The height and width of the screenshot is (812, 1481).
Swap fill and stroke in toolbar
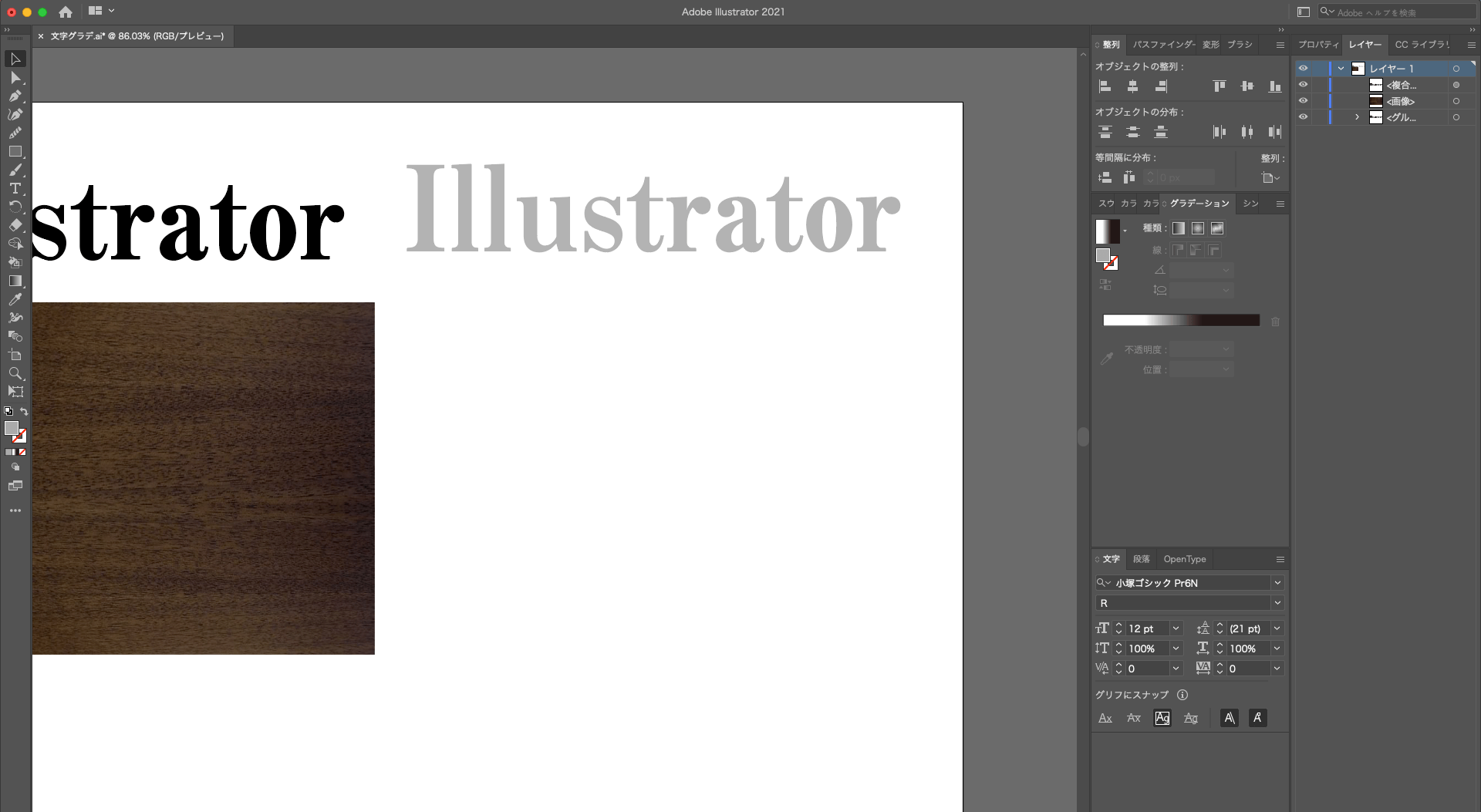coord(24,412)
